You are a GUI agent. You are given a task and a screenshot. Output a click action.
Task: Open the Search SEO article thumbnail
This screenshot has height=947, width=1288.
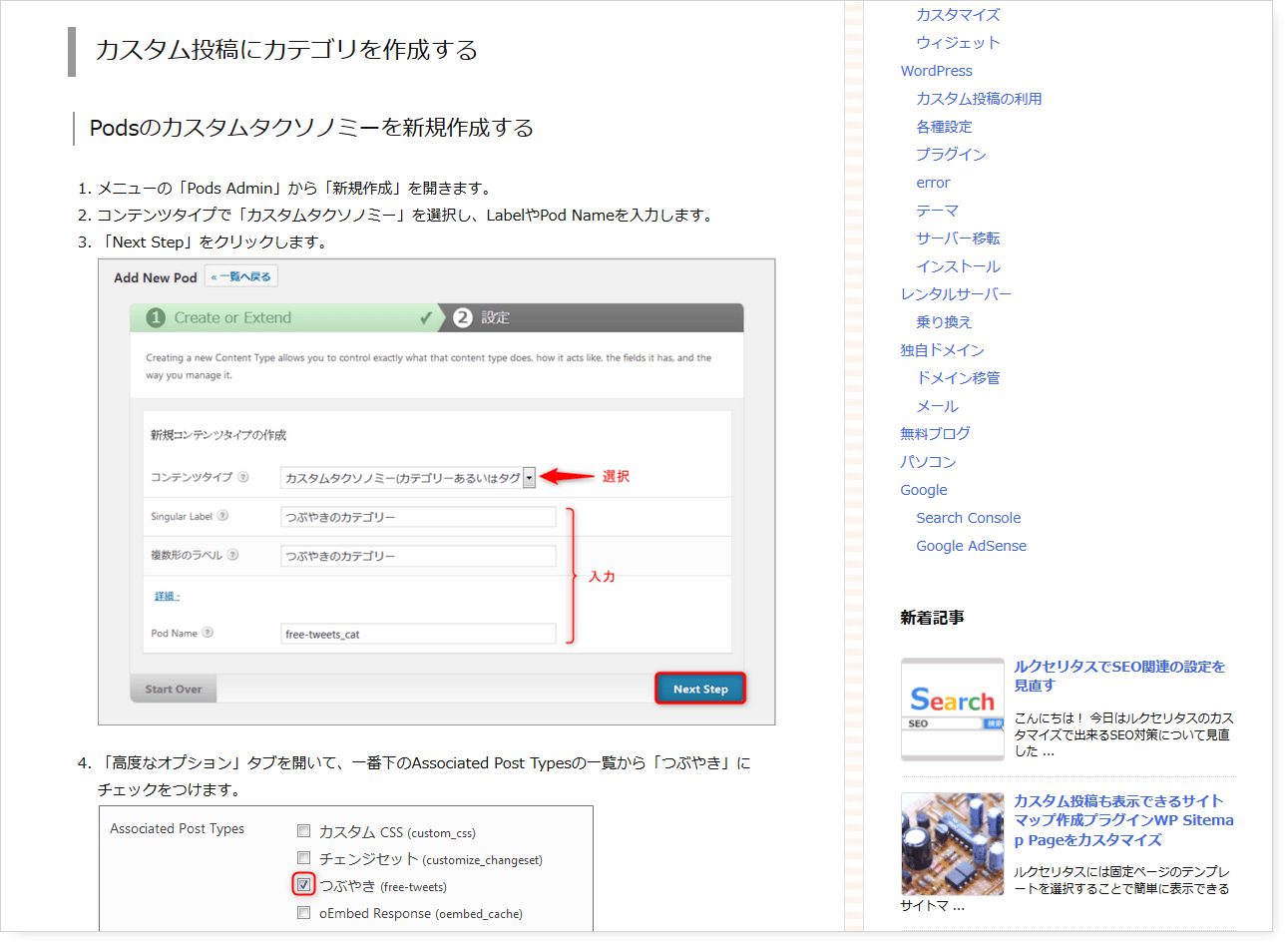pos(952,709)
